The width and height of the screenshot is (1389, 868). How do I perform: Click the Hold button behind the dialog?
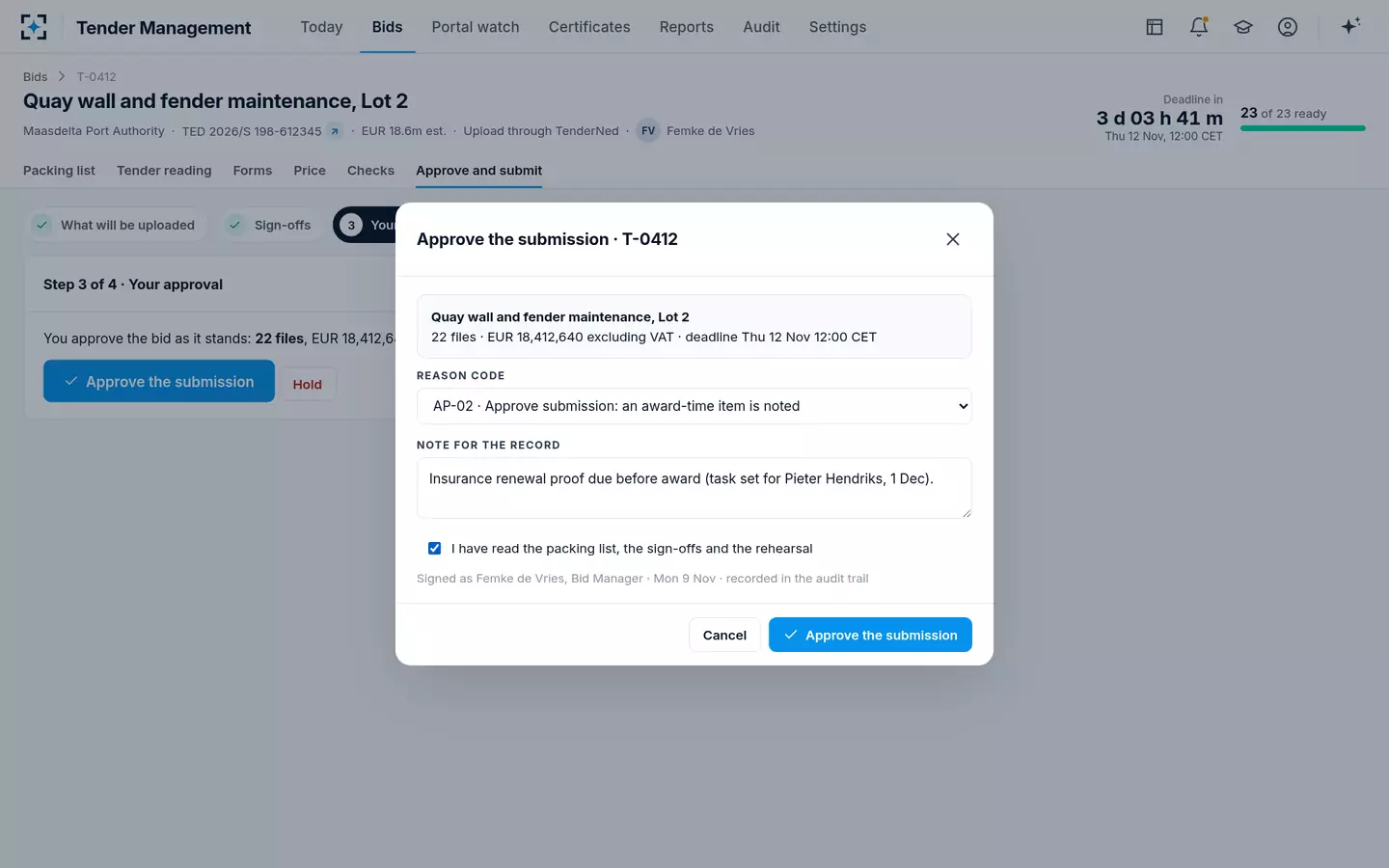click(x=308, y=384)
